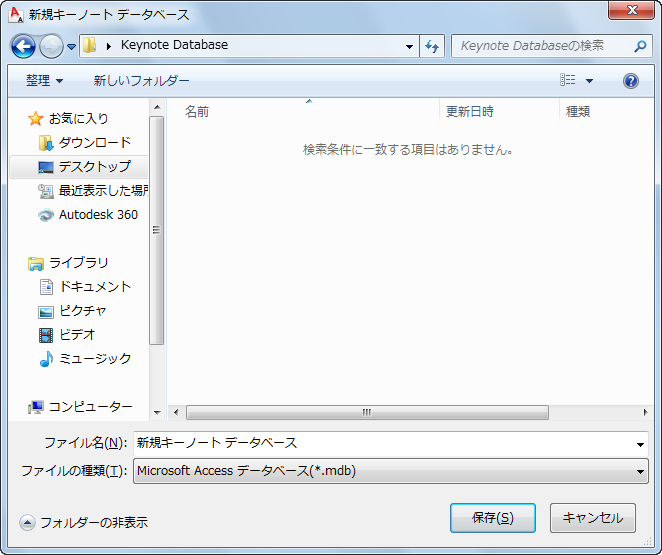The image size is (662, 555).
Task: Click the refresh button beside address bar
Action: pyautogui.click(x=432, y=46)
